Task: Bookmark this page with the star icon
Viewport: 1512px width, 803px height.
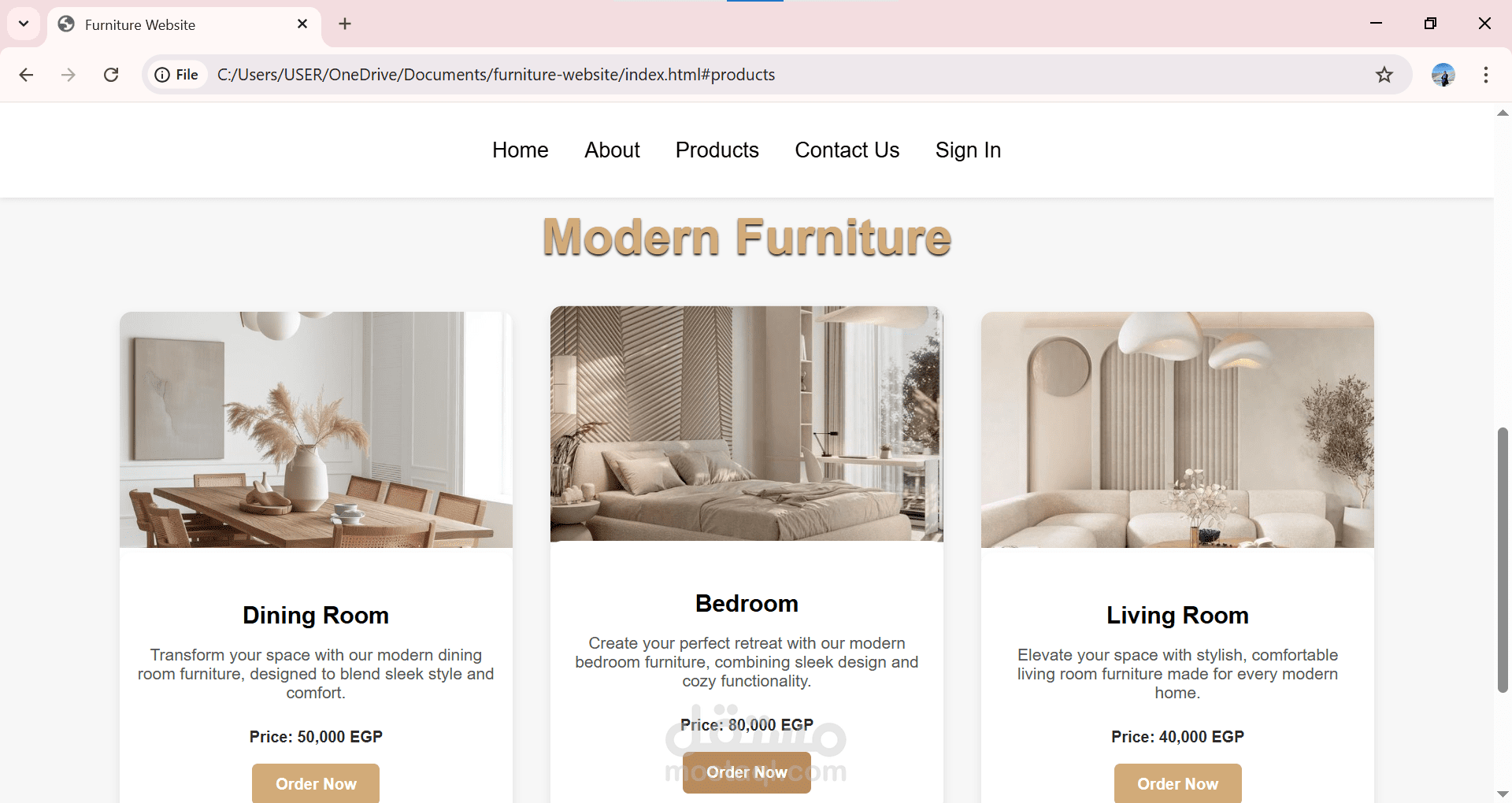Action: pos(1384,75)
